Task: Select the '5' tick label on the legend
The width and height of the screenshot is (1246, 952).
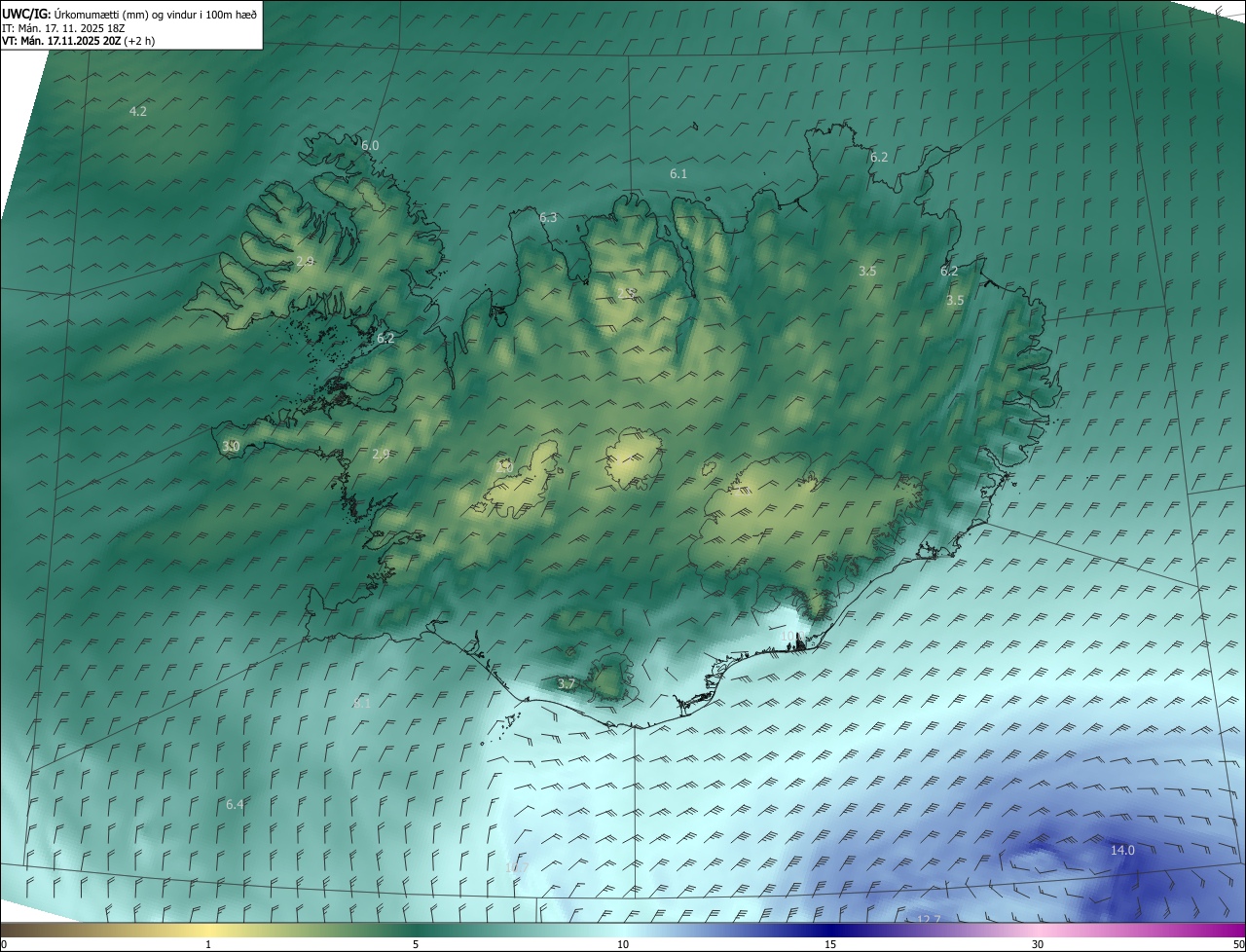Action: (x=416, y=945)
